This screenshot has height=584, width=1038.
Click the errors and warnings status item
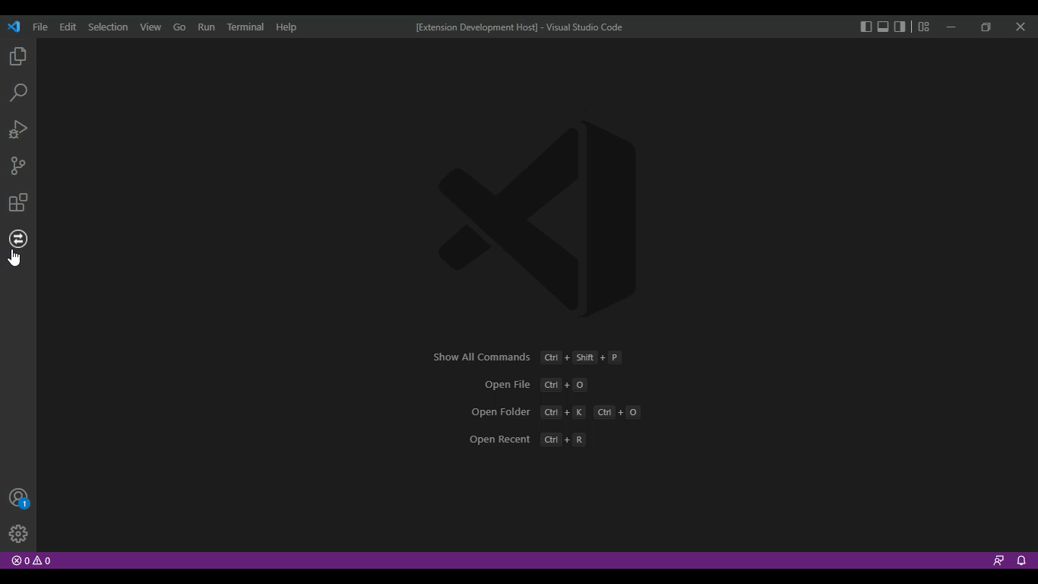click(x=31, y=561)
